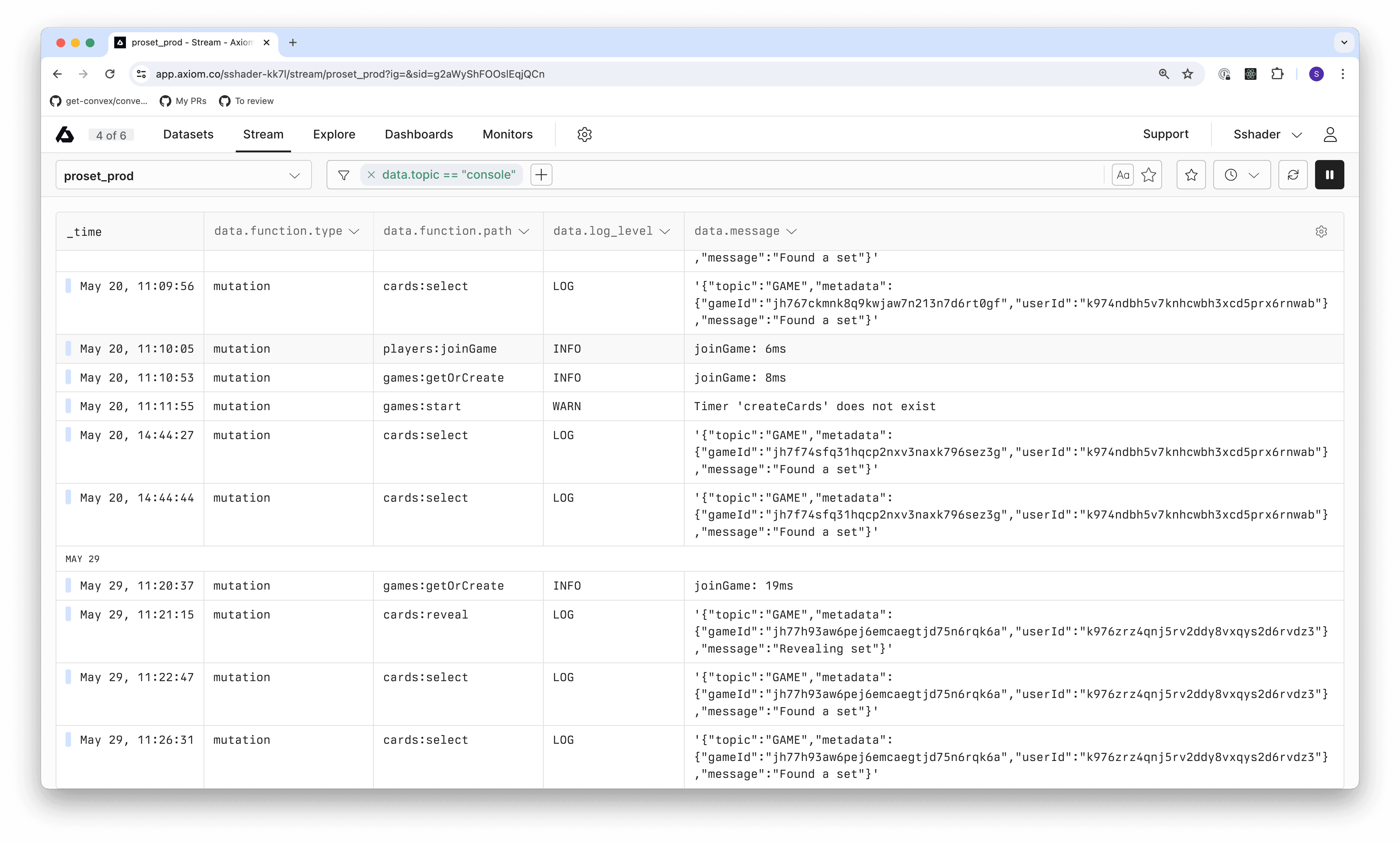Image resolution: width=1400 pixels, height=843 pixels.
Task: Expand data.log_level column menu
Action: (665, 231)
